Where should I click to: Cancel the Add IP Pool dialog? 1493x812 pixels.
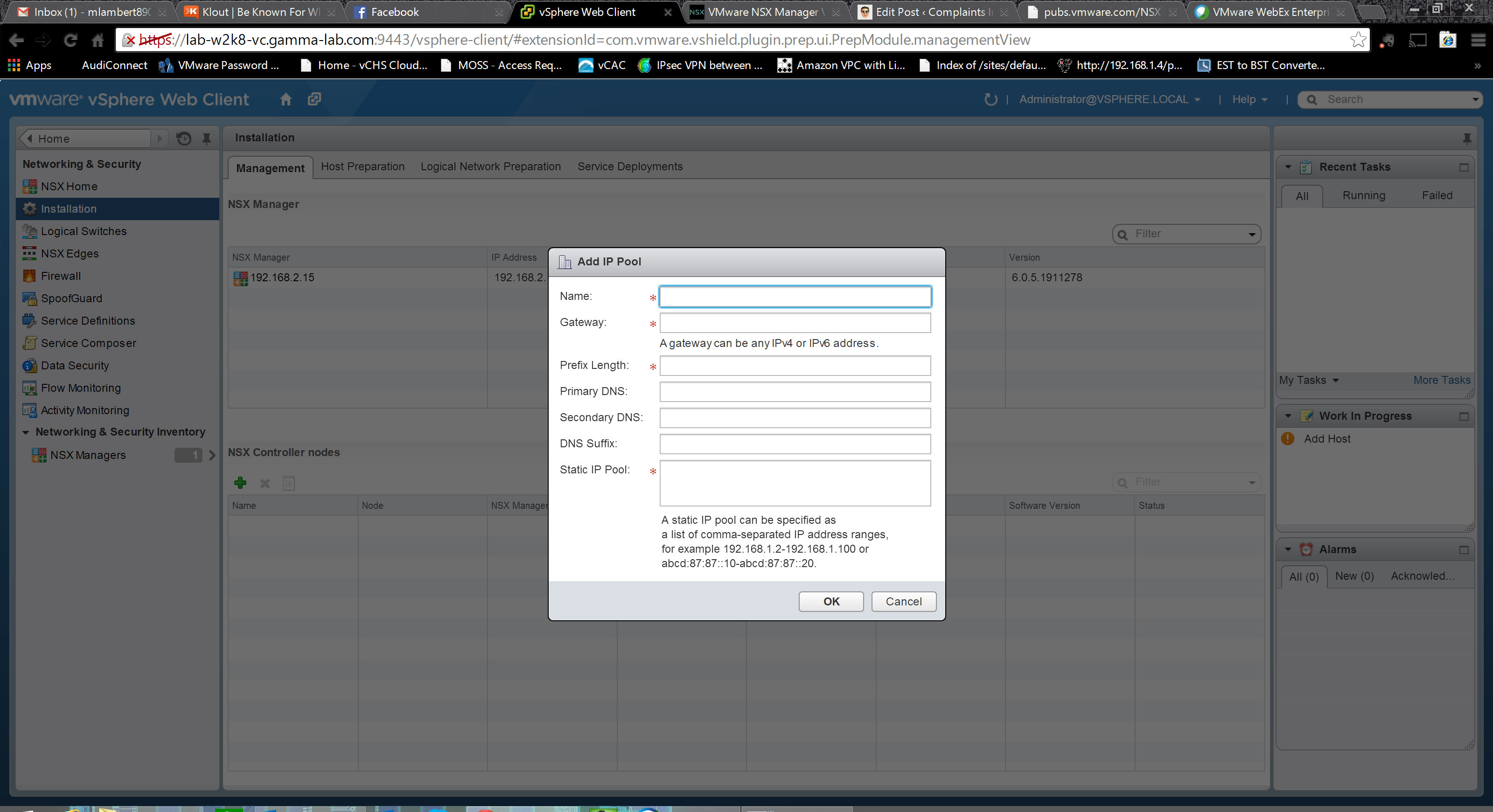[903, 601]
